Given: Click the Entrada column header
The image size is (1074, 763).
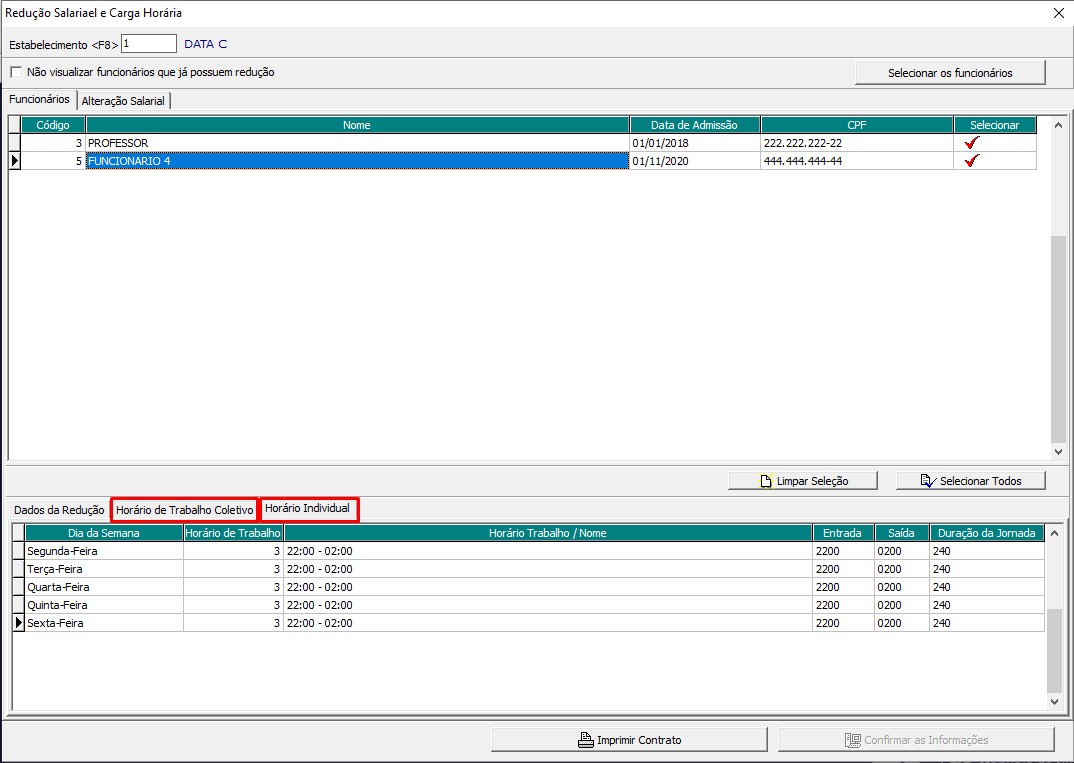Looking at the screenshot, I should point(843,533).
